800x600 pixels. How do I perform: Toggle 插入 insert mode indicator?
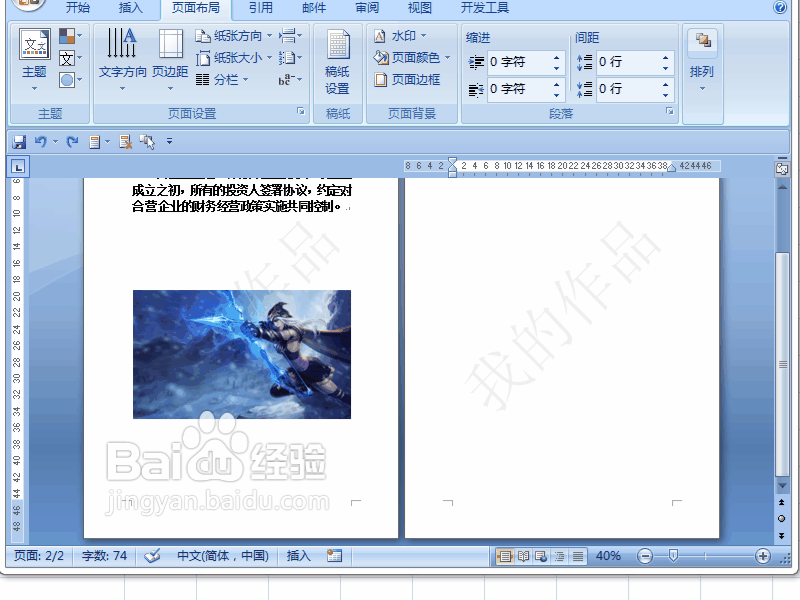(x=298, y=556)
